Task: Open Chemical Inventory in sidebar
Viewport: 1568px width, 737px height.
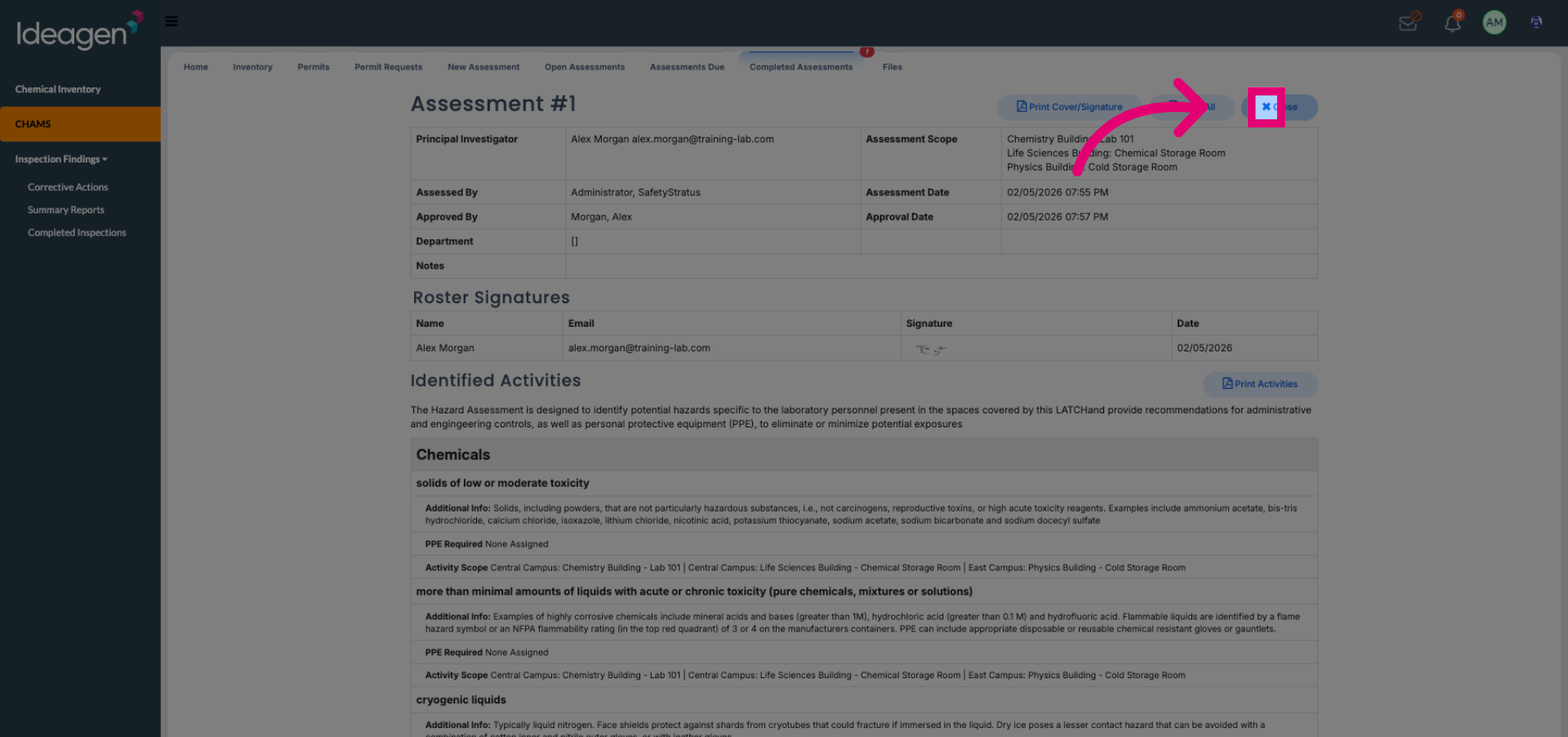Action: click(58, 89)
